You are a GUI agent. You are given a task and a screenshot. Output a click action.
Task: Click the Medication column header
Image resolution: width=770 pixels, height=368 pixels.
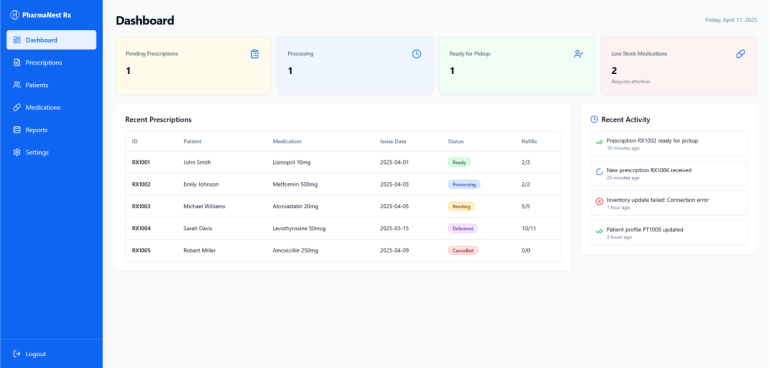point(287,142)
